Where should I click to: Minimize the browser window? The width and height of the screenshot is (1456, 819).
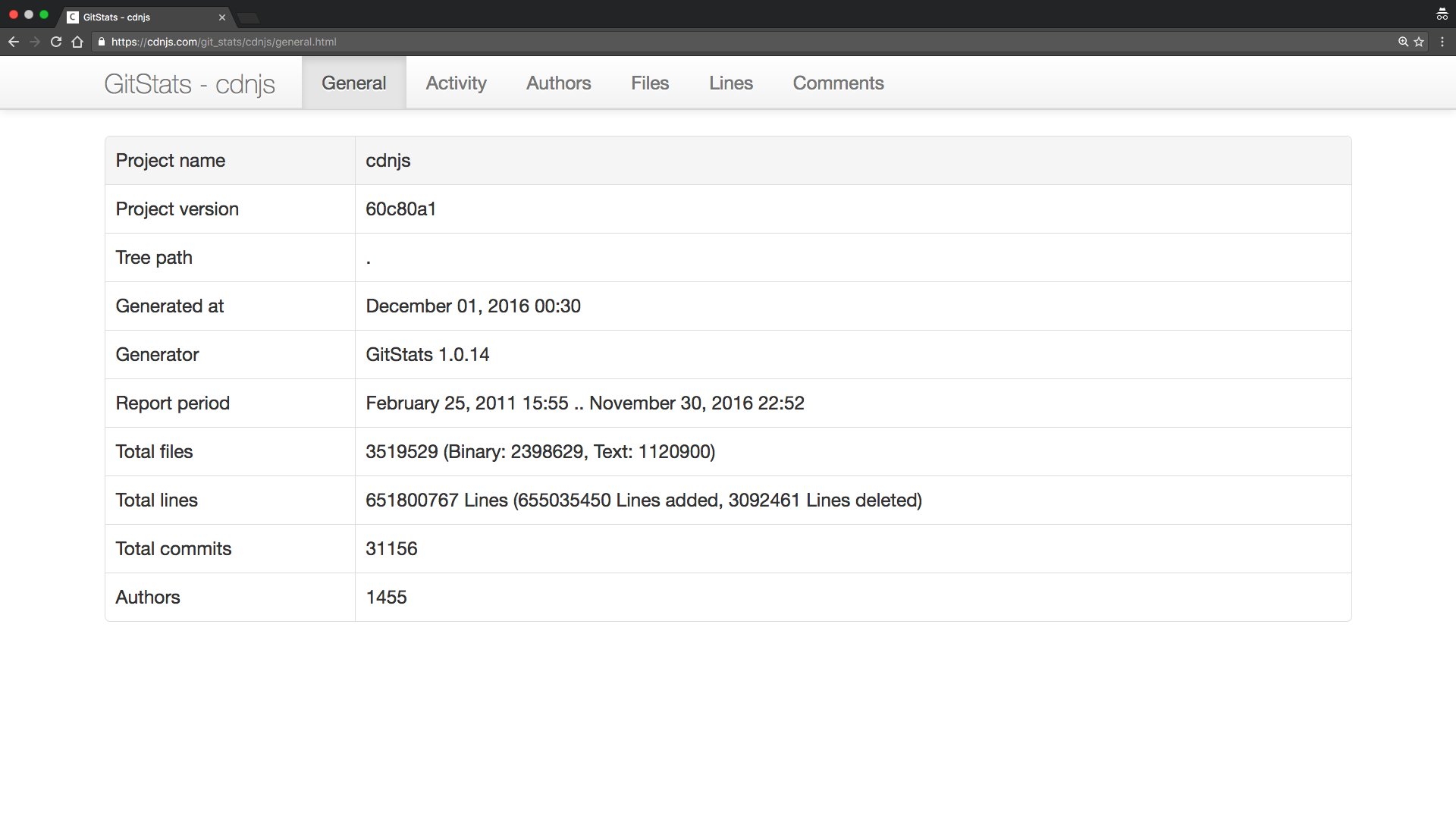click(29, 14)
